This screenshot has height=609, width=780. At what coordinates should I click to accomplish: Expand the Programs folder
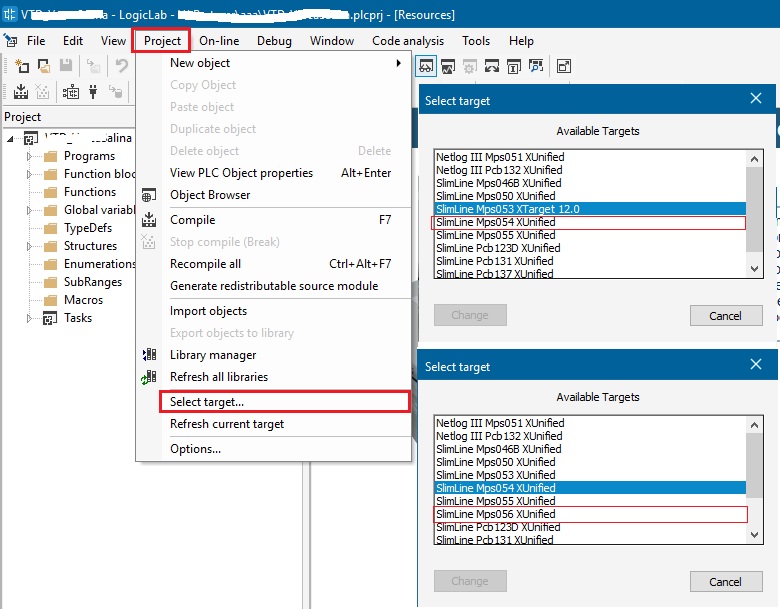pos(29,156)
